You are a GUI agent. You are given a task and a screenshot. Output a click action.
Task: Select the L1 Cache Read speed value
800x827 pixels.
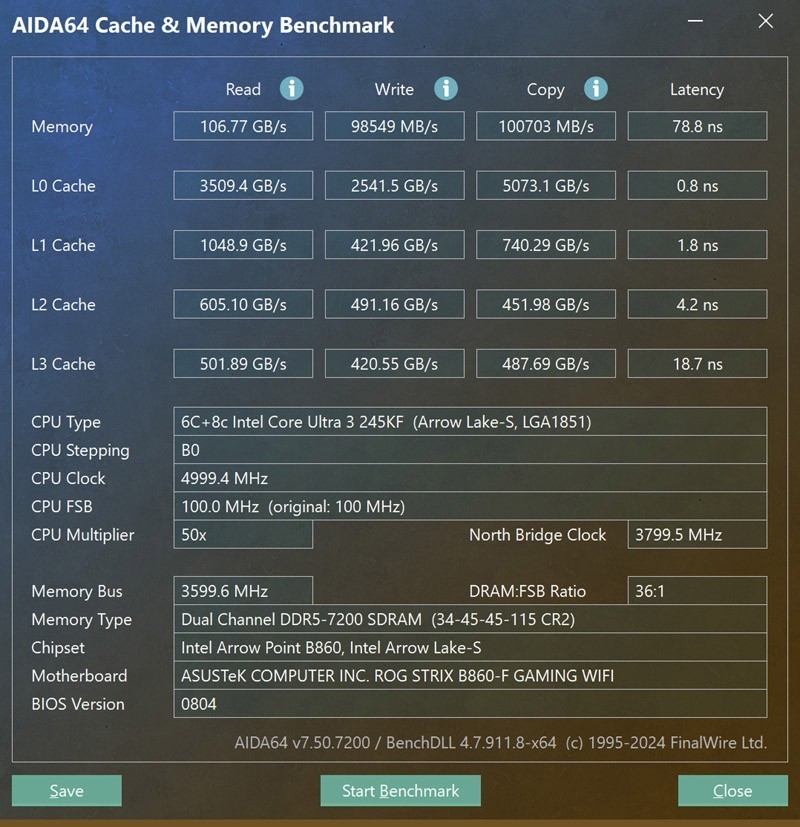point(243,245)
